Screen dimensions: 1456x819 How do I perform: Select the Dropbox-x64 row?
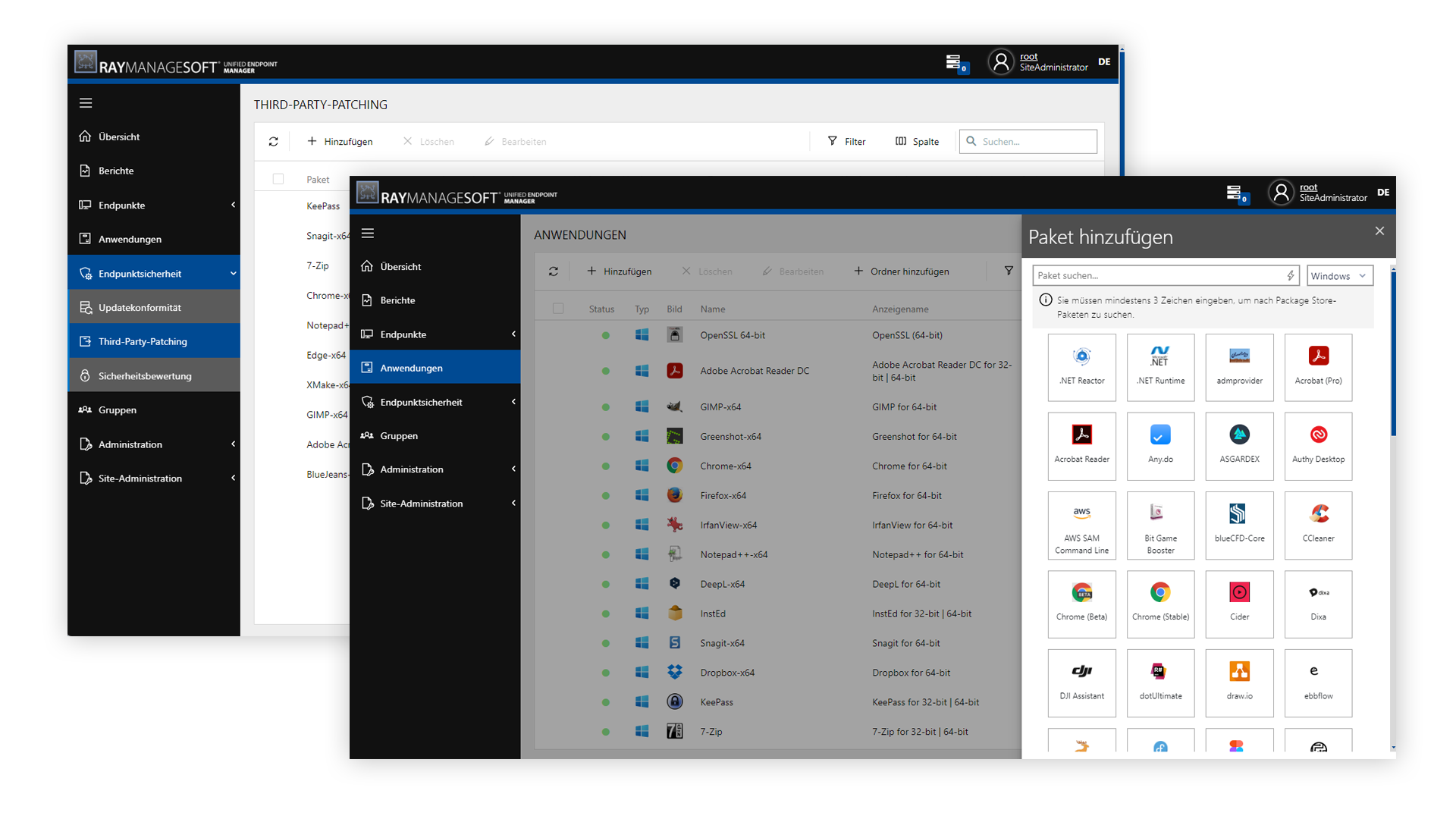[x=778, y=673]
